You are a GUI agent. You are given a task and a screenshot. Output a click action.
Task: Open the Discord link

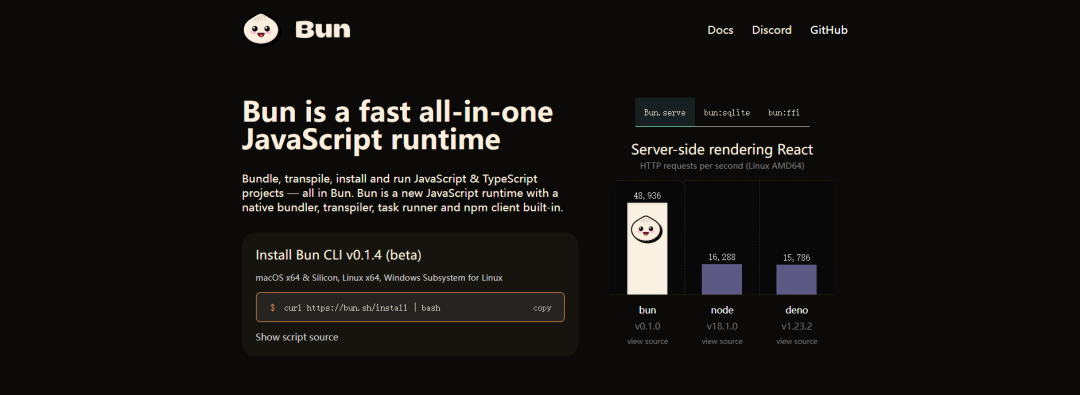[x=771, y=30]
